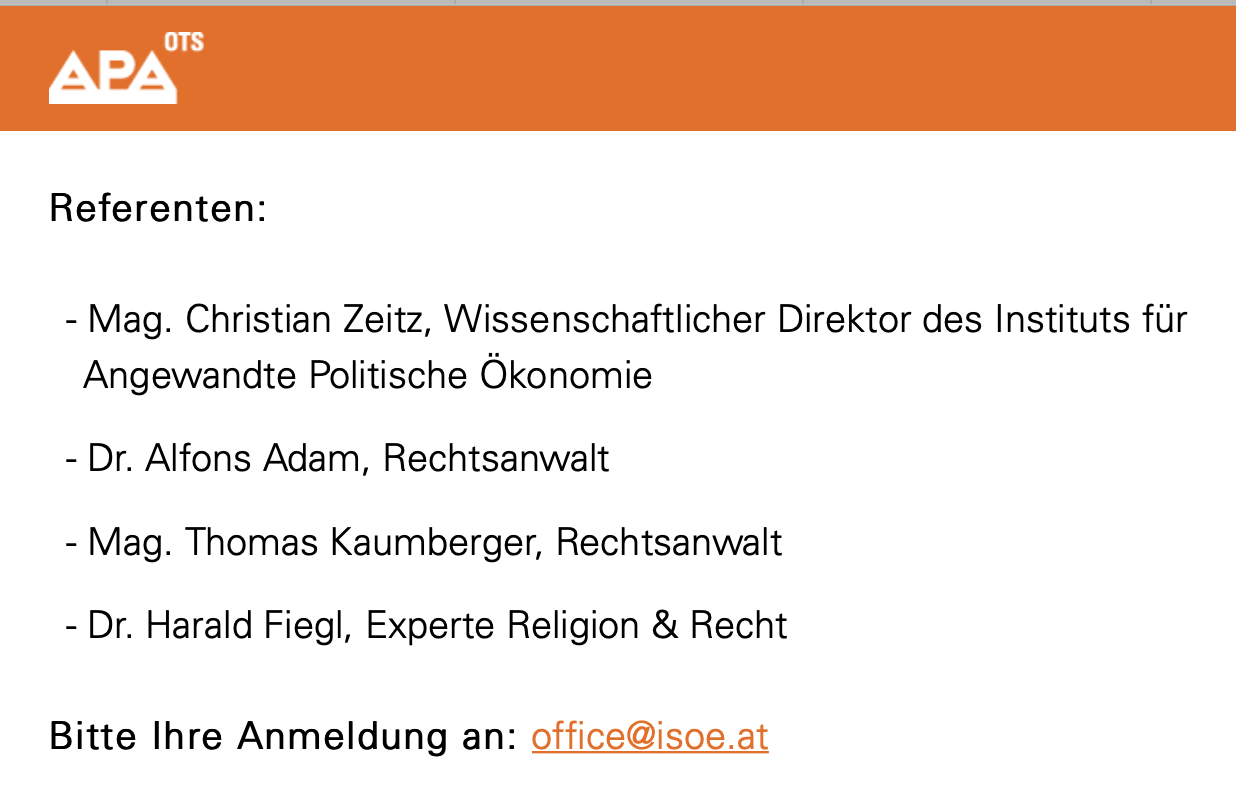
Task: Click "Rechtsanwalt" after Thomas Kaumberger
Action: click(669, 542)
